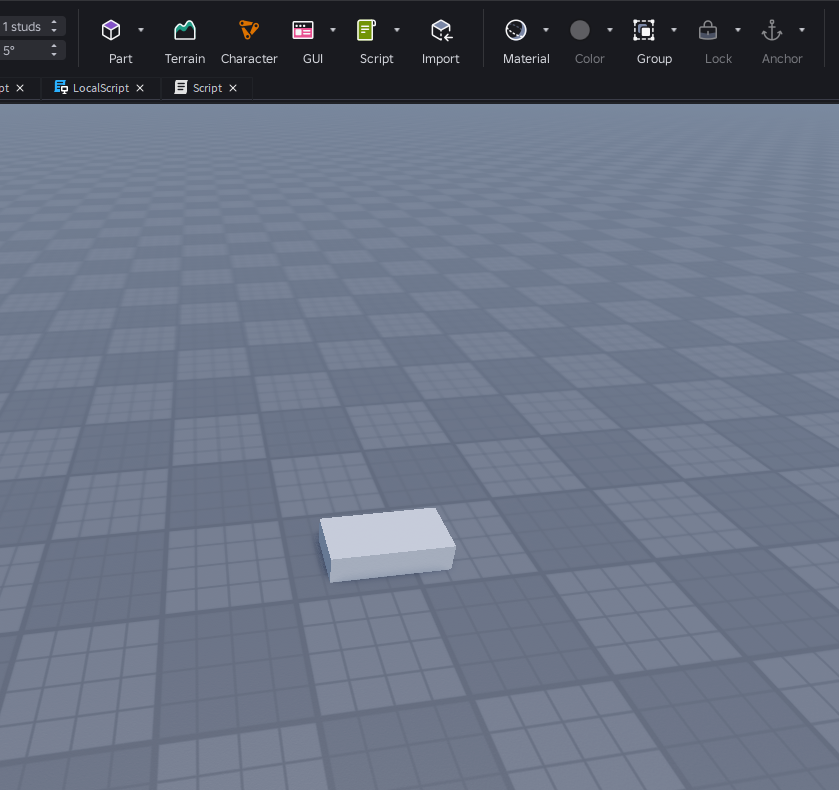The image size is (839, 790).
Task: Close the Script tab
Action: pyautogui.click(x=233, y=88)
